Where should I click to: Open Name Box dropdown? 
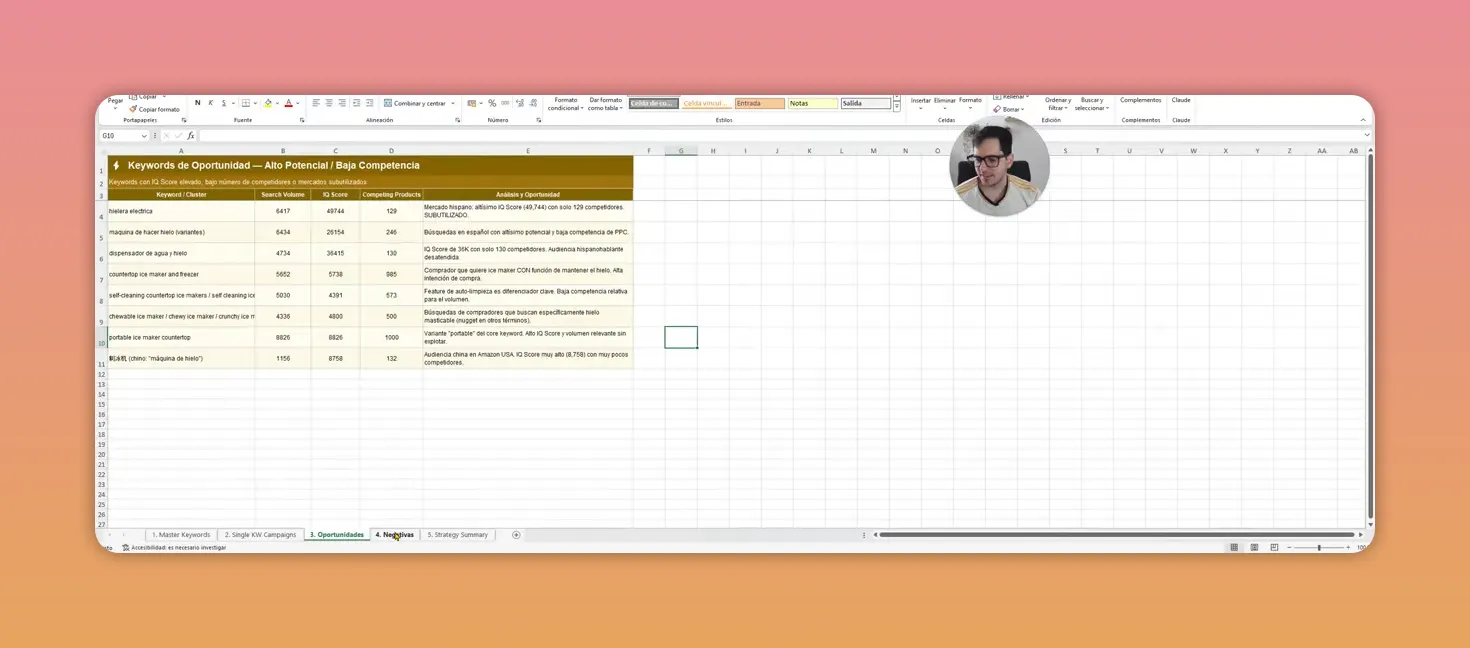tap(144, 136)
